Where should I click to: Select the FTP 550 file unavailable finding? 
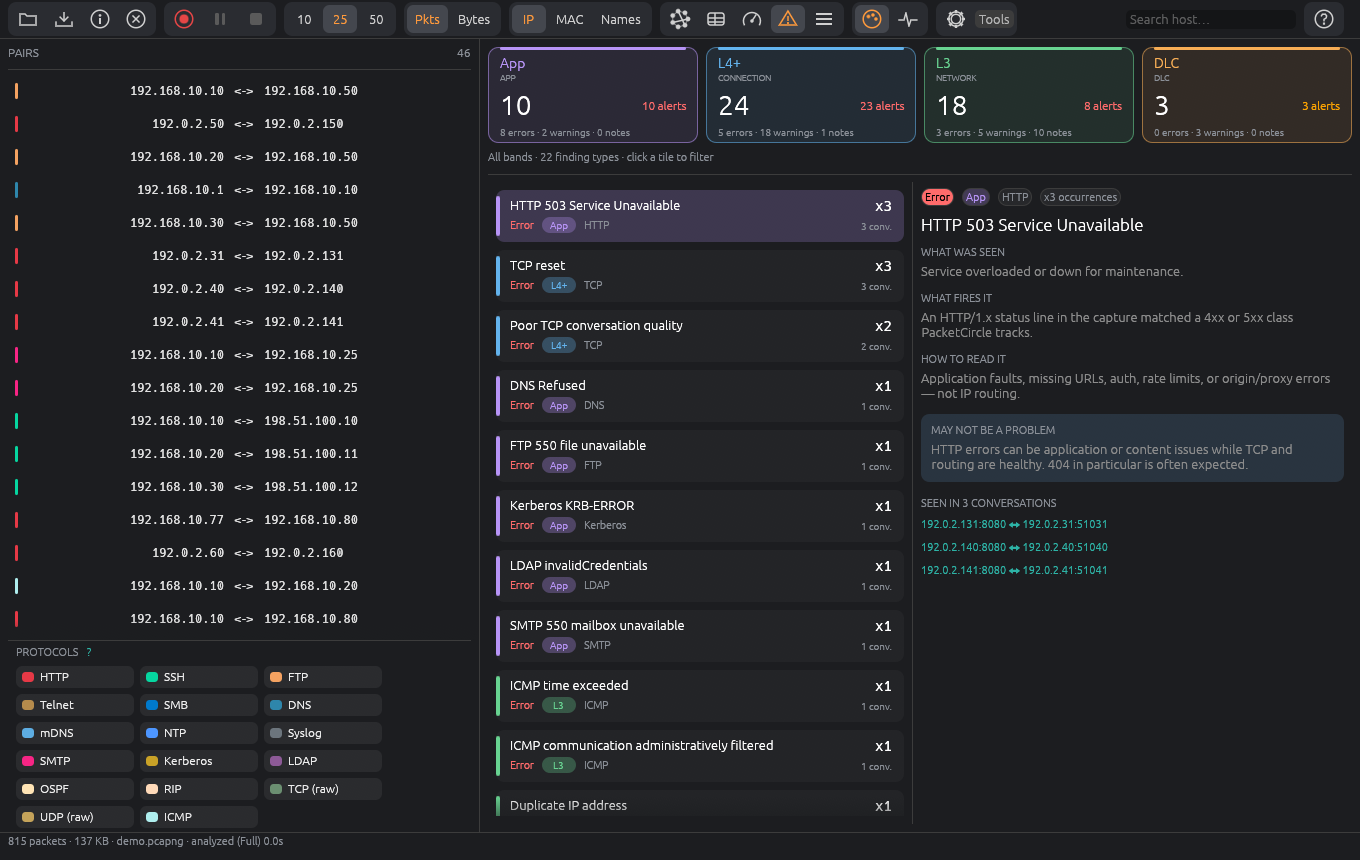click(x=700, y=455)
